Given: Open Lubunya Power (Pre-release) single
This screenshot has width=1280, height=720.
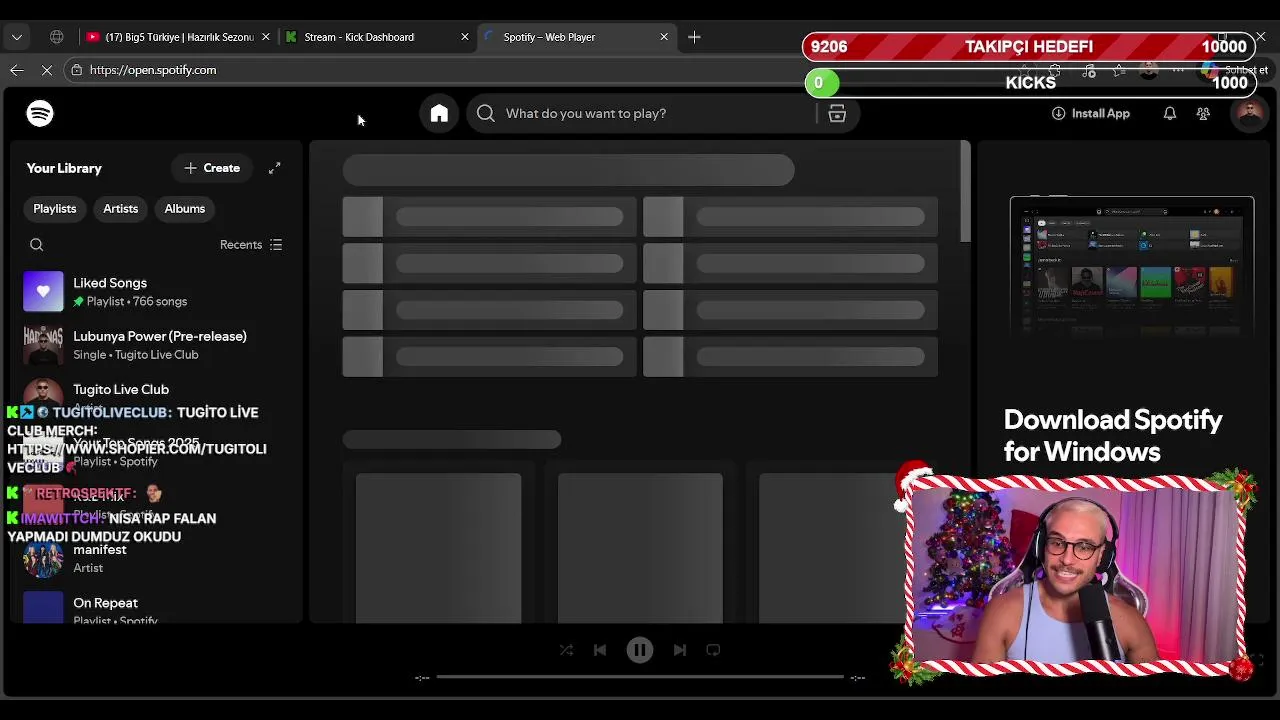Looking at the screenshot, I should tap(155, 345).
